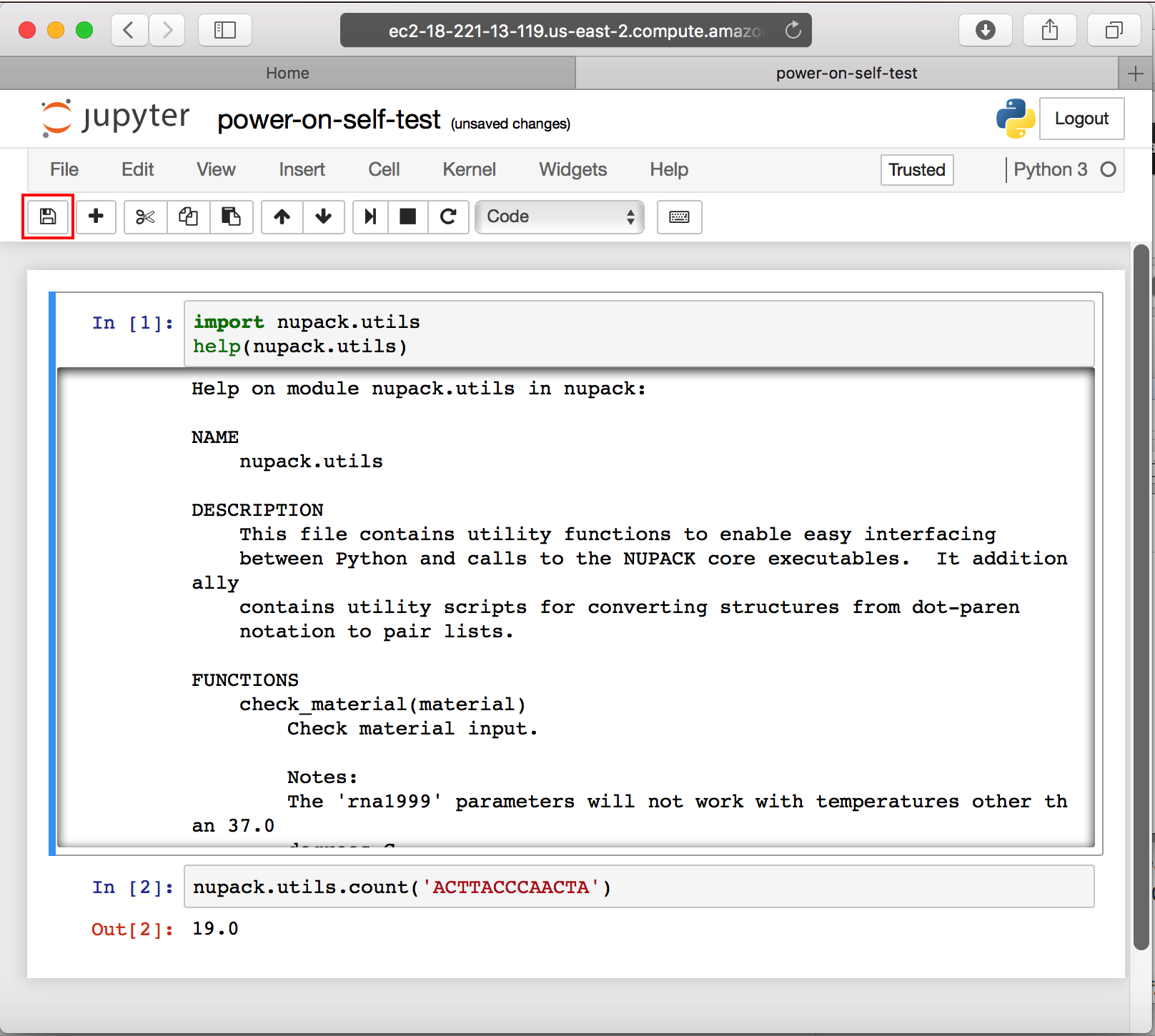Image resolution: width=1155 pixels, height=1036 pixels.
Task: Open the Edit menu
Action: click(x=138, y=169)
